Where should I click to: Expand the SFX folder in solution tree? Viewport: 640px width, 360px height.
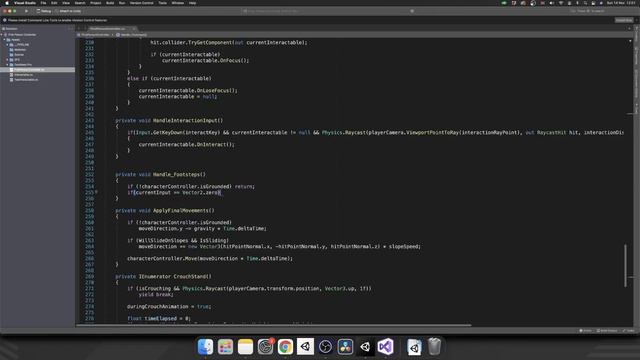pyautogui.click(x=7, y=60)
